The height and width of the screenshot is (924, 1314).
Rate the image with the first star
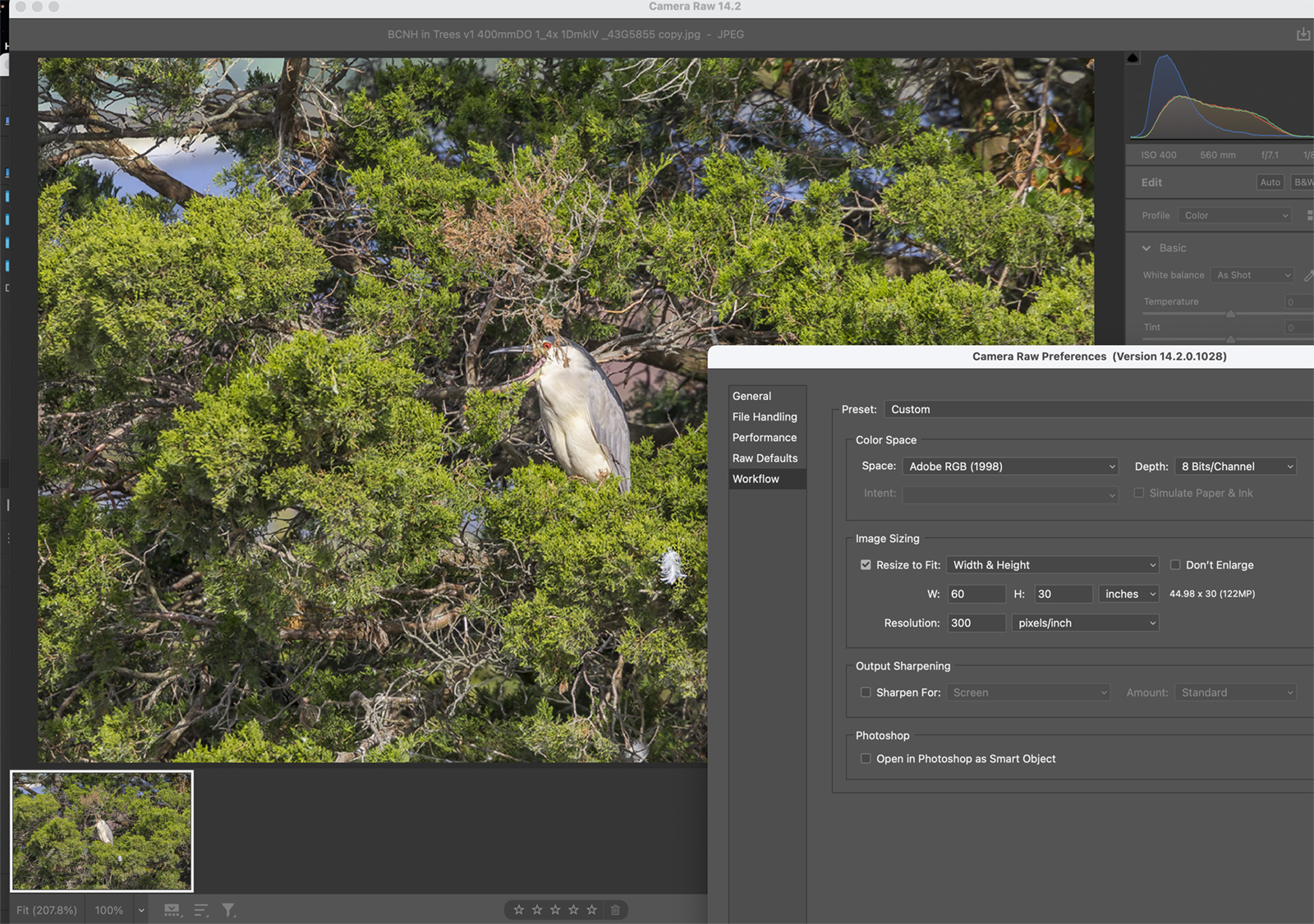[519, 910]
